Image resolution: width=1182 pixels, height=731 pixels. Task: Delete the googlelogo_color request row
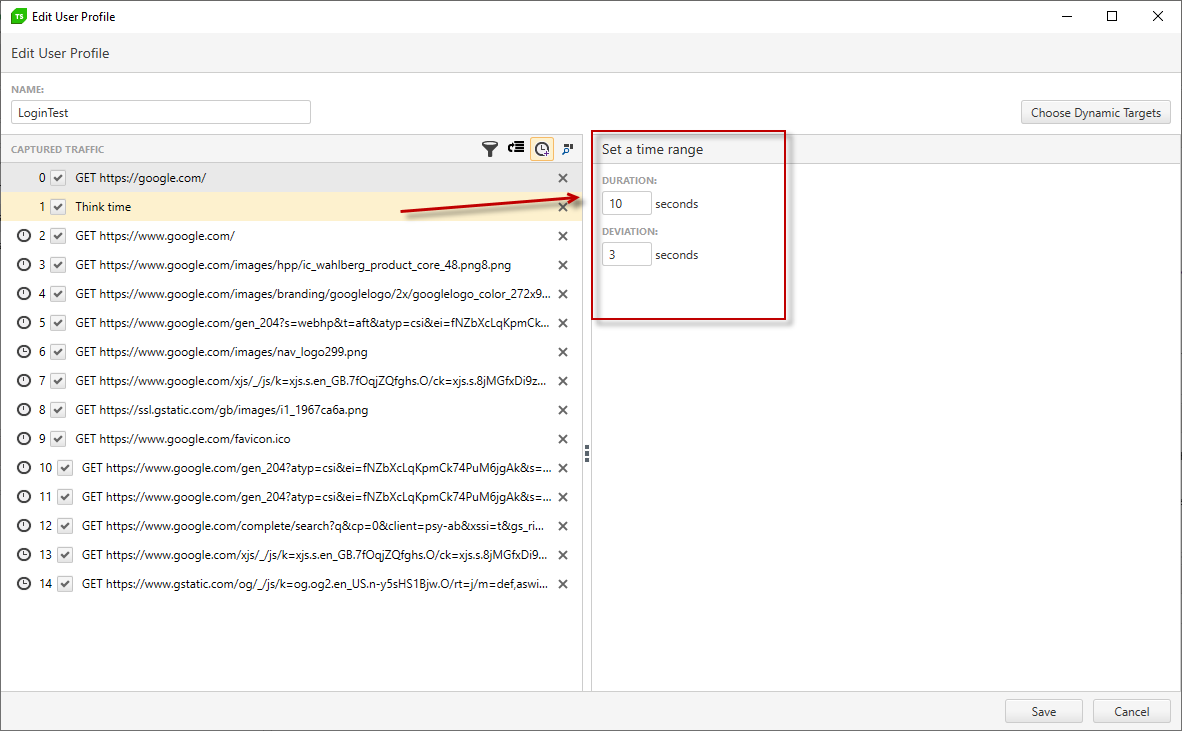tap(562, 294)
